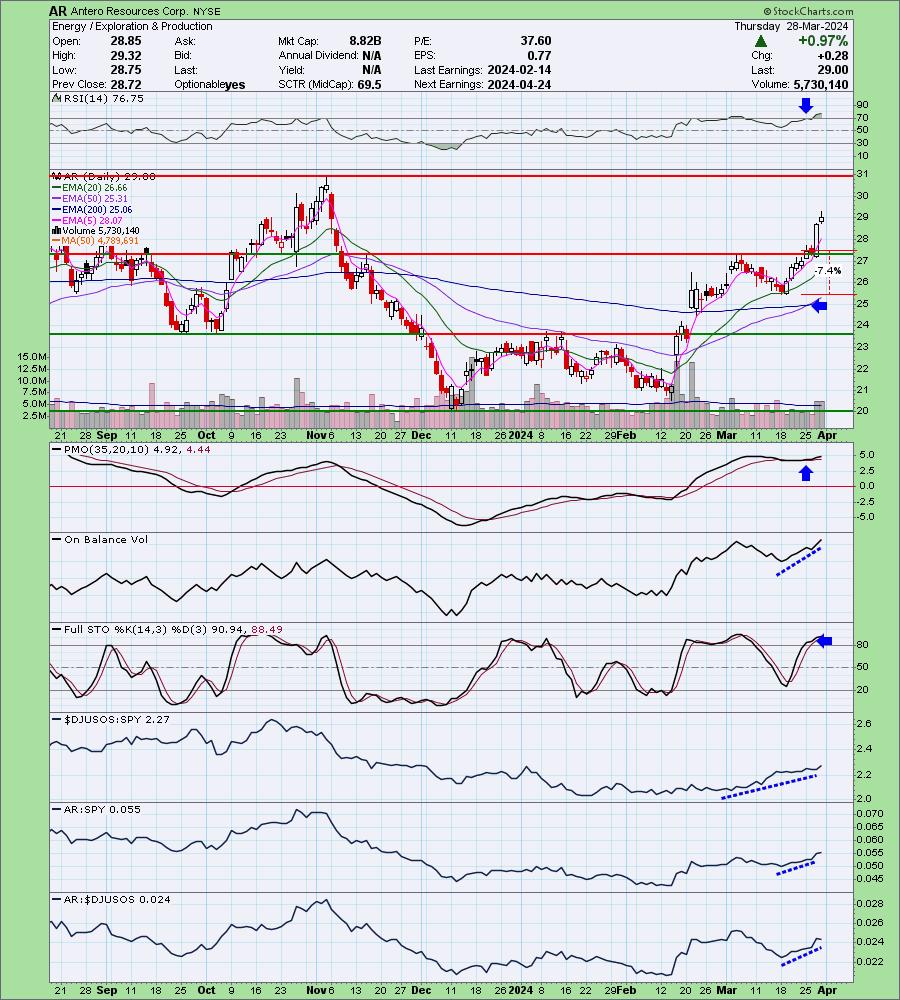Click the Open value 28.85

click(x=126, y=41)
